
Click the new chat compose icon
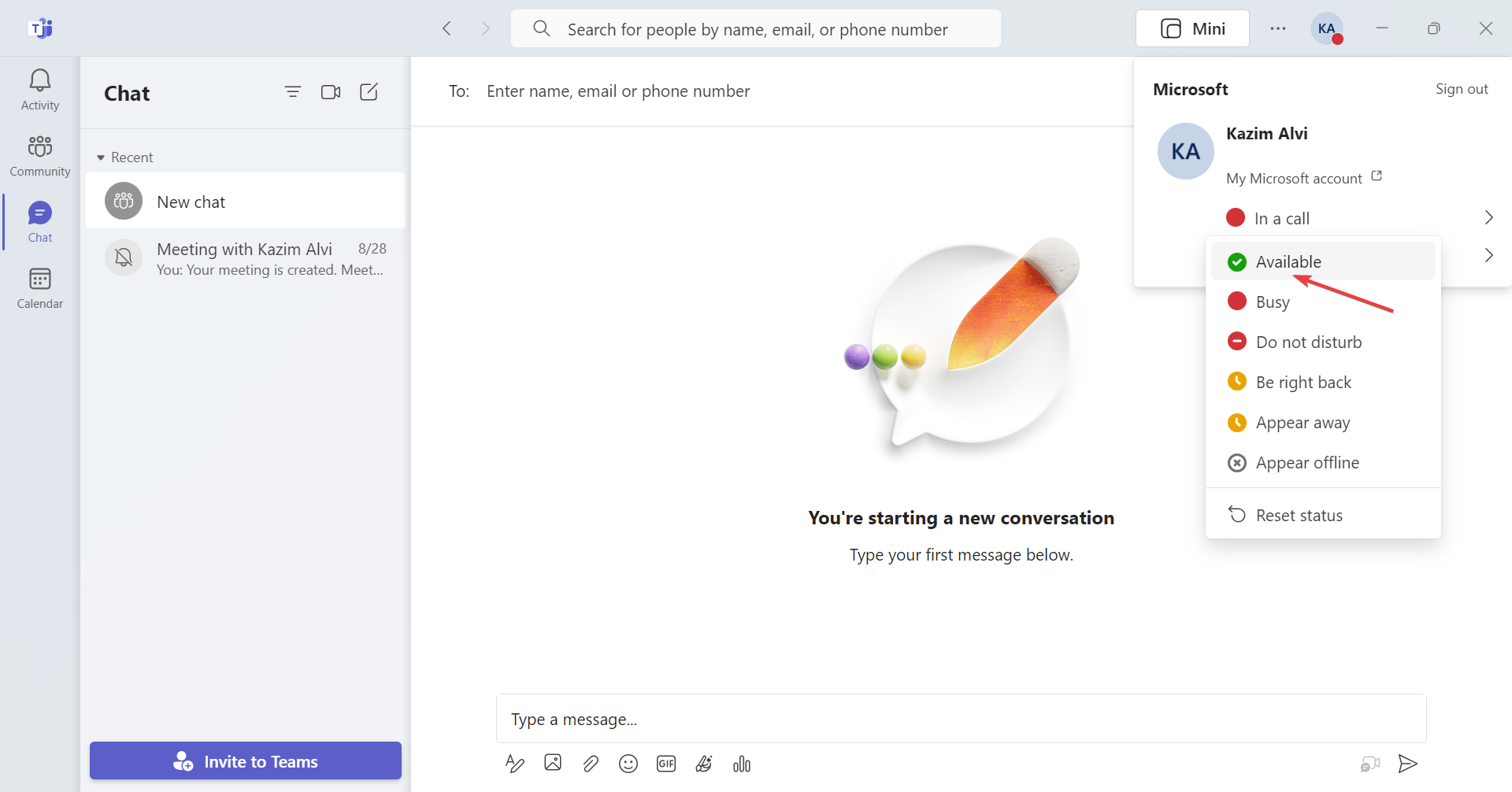pyautogui.click(x=369, y=92)
